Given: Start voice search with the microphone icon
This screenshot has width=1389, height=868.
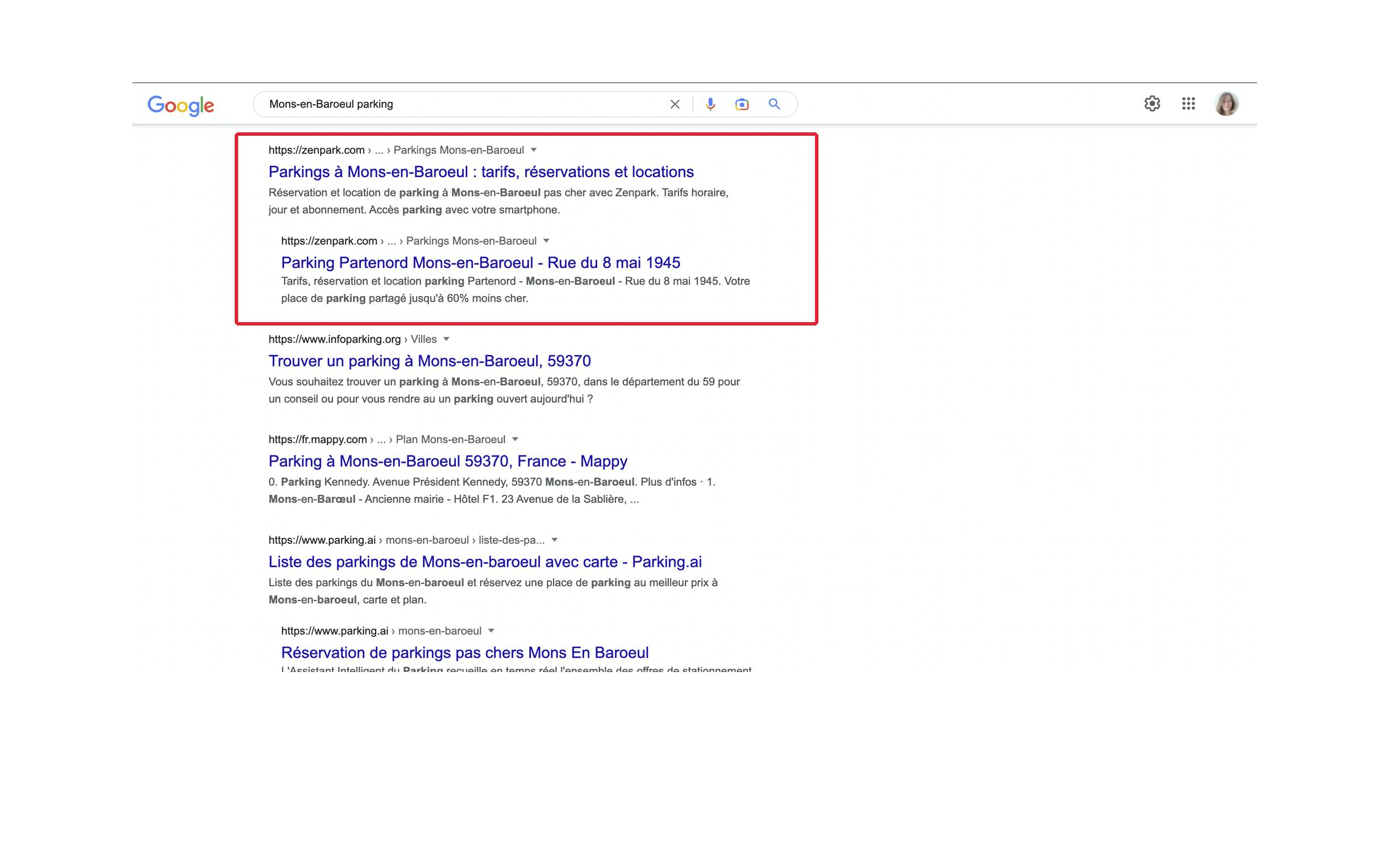Looking at the screenshot, I should pos(710,105).
